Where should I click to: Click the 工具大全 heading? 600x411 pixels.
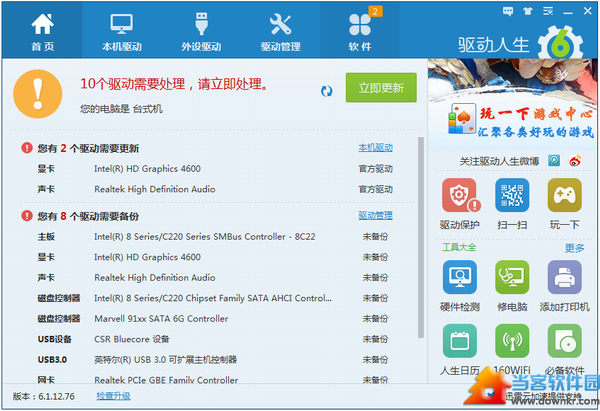459,247
